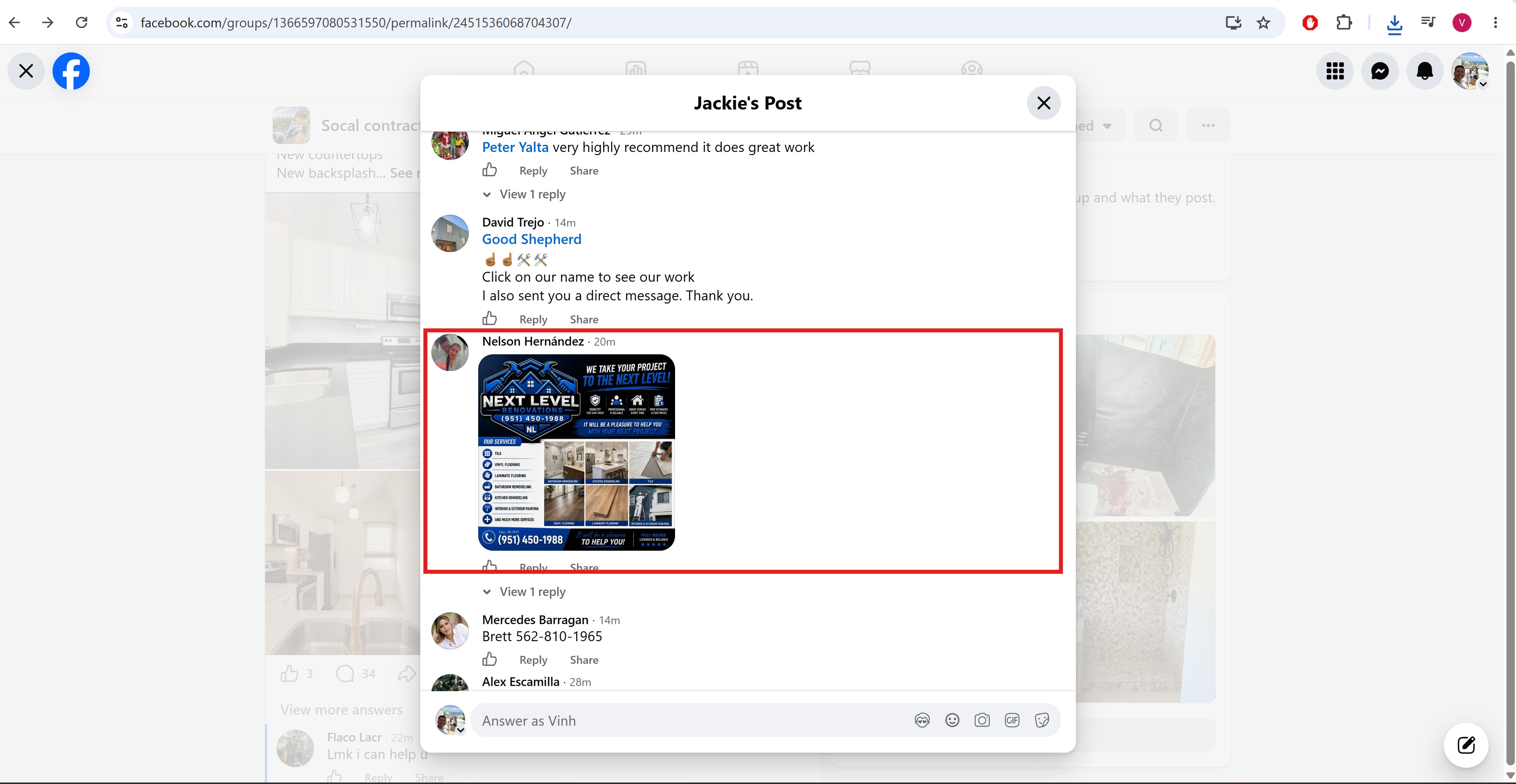Open Chrome profile avatar V
This screenshot has width=1516, height=784.
[x=1462, y=22]
